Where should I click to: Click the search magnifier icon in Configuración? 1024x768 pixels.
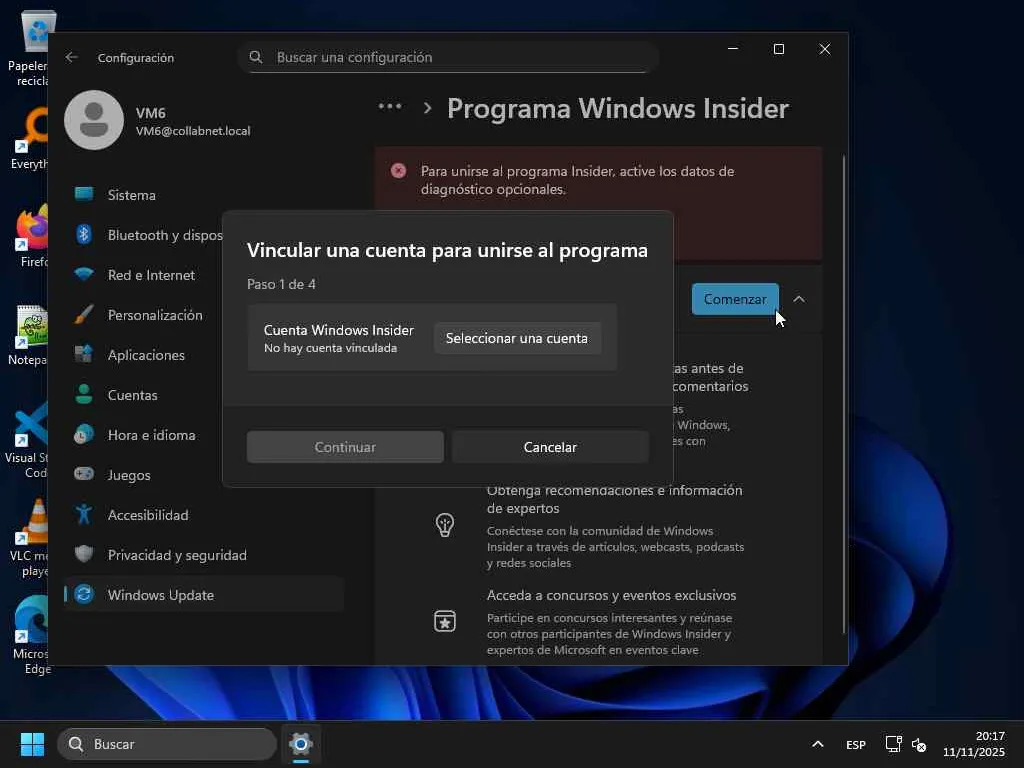[x=256, y=57]
